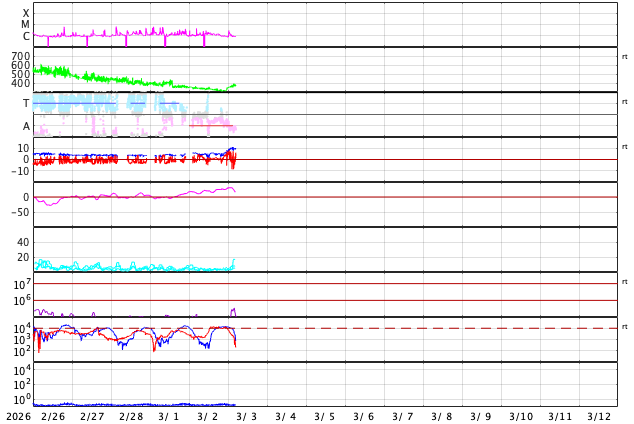Click the 3/10 date tick label
The image size is (634, 424).
[521, 416]
